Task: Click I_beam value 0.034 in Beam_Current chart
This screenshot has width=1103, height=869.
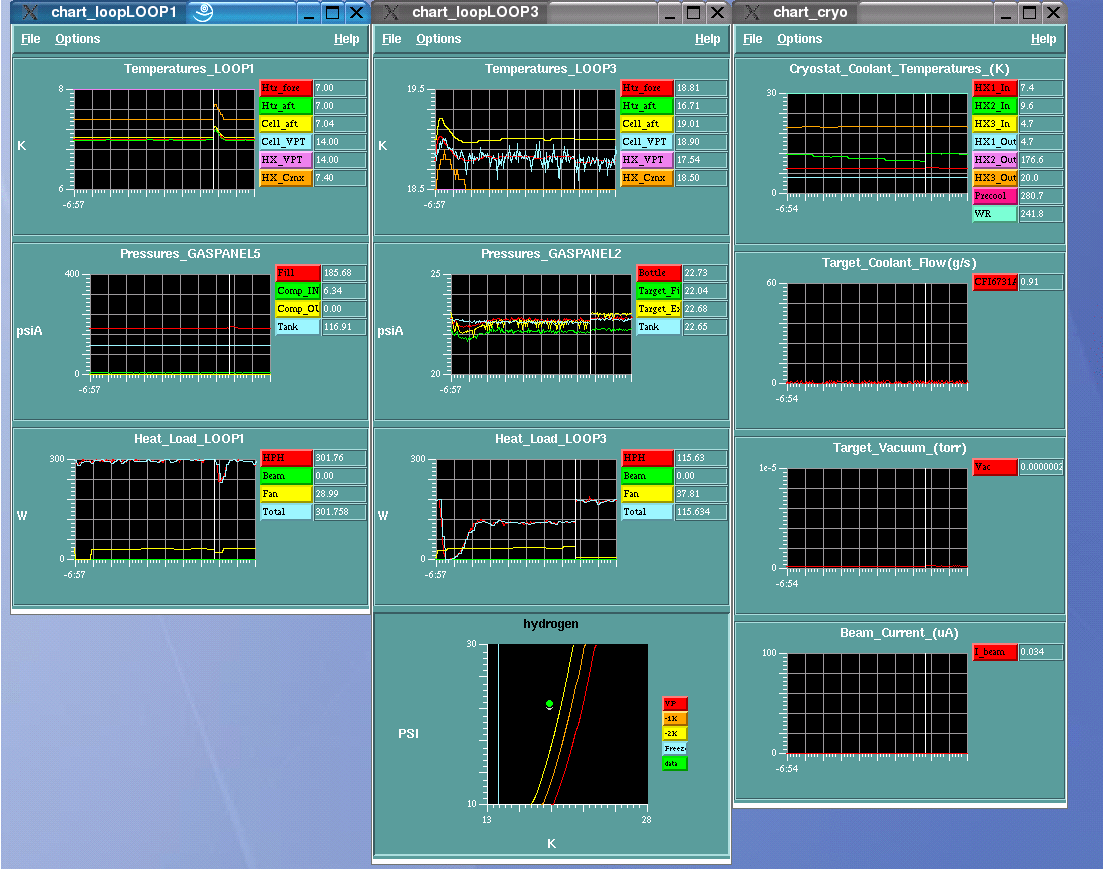Action: coord(1041,652)
